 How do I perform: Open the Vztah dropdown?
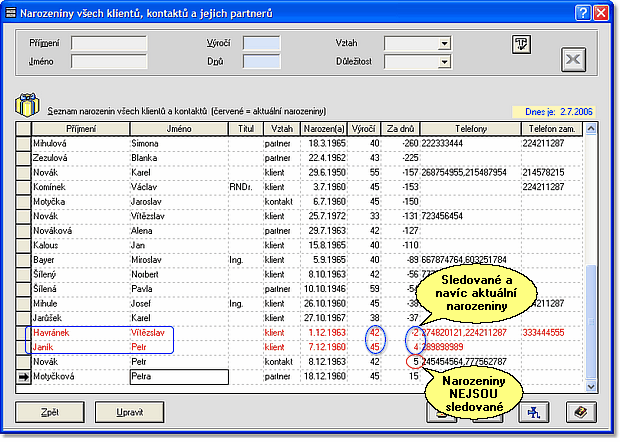(443, 44)
